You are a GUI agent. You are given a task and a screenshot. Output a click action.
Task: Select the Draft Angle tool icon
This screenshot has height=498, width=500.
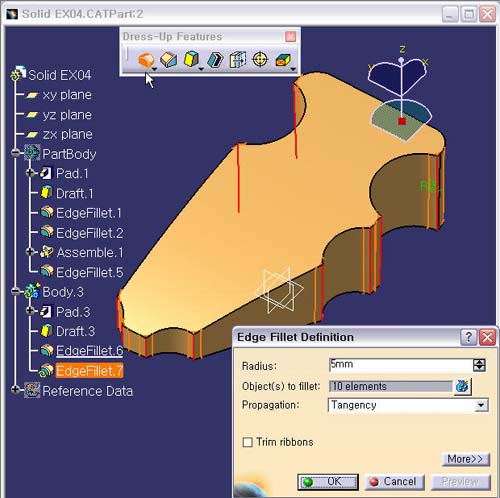191,60
